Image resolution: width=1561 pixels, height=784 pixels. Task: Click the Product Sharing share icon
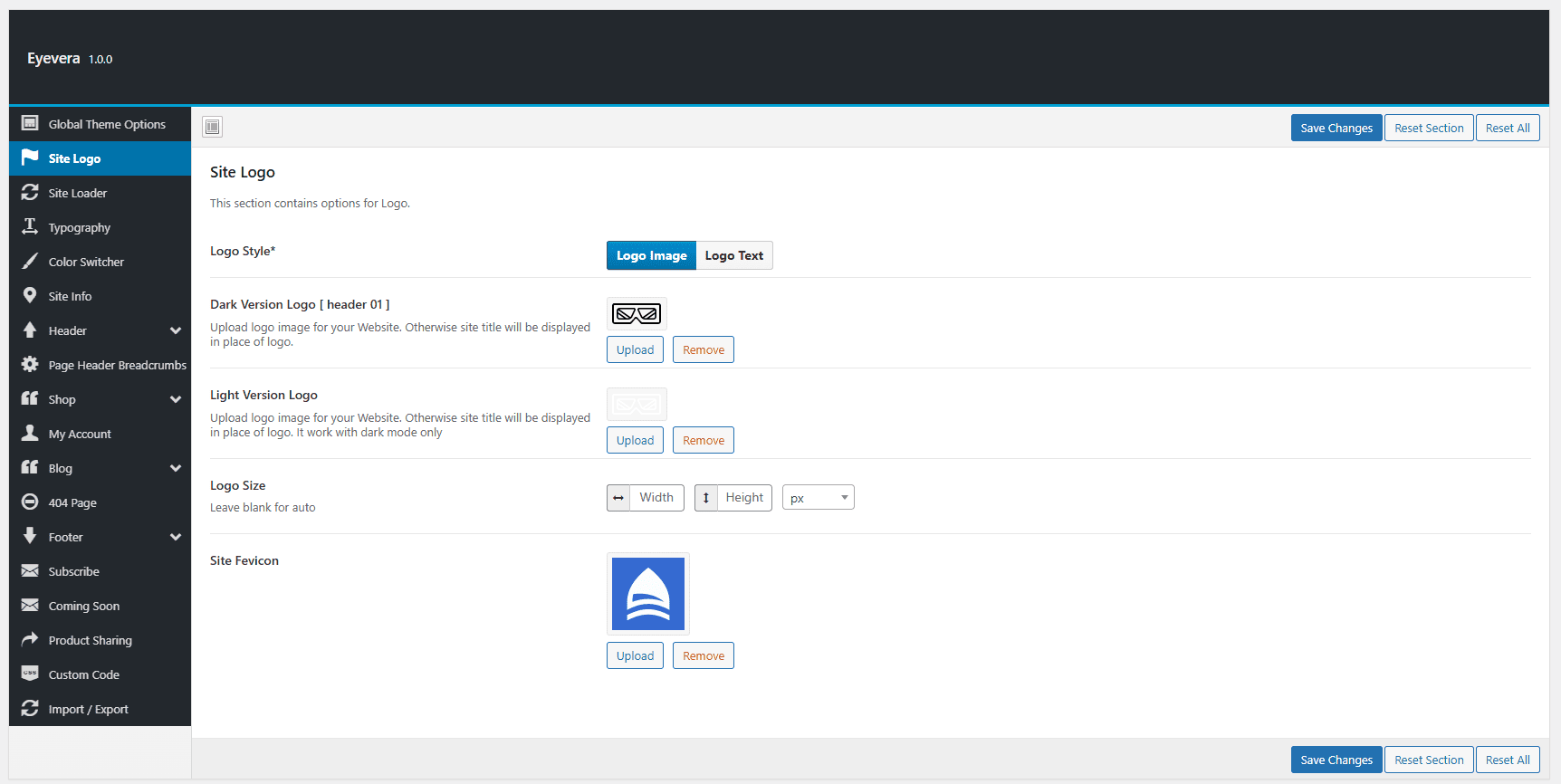(30, 639)
